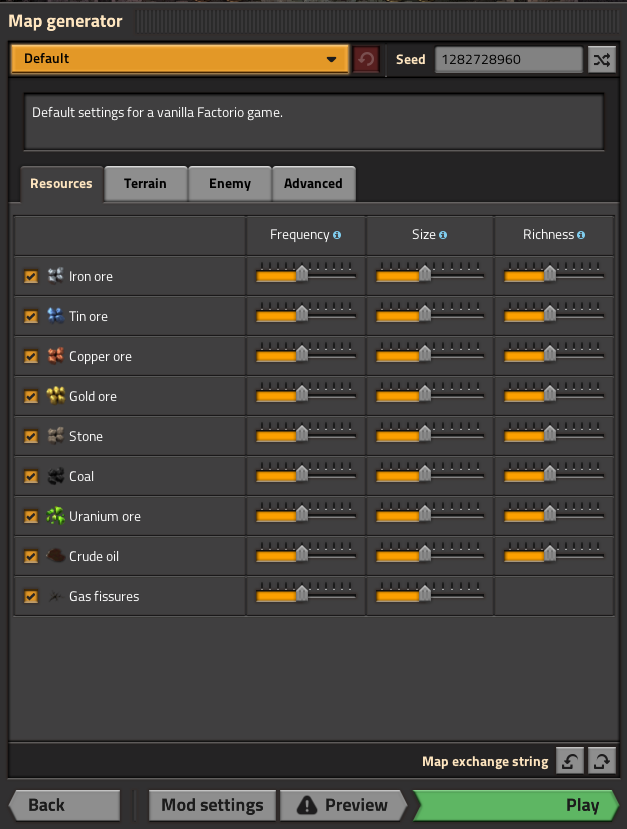The width and height of the screenshot is (627, 829).
Task: Click the Uranium ore resource icon
Action: pos(56,516)
